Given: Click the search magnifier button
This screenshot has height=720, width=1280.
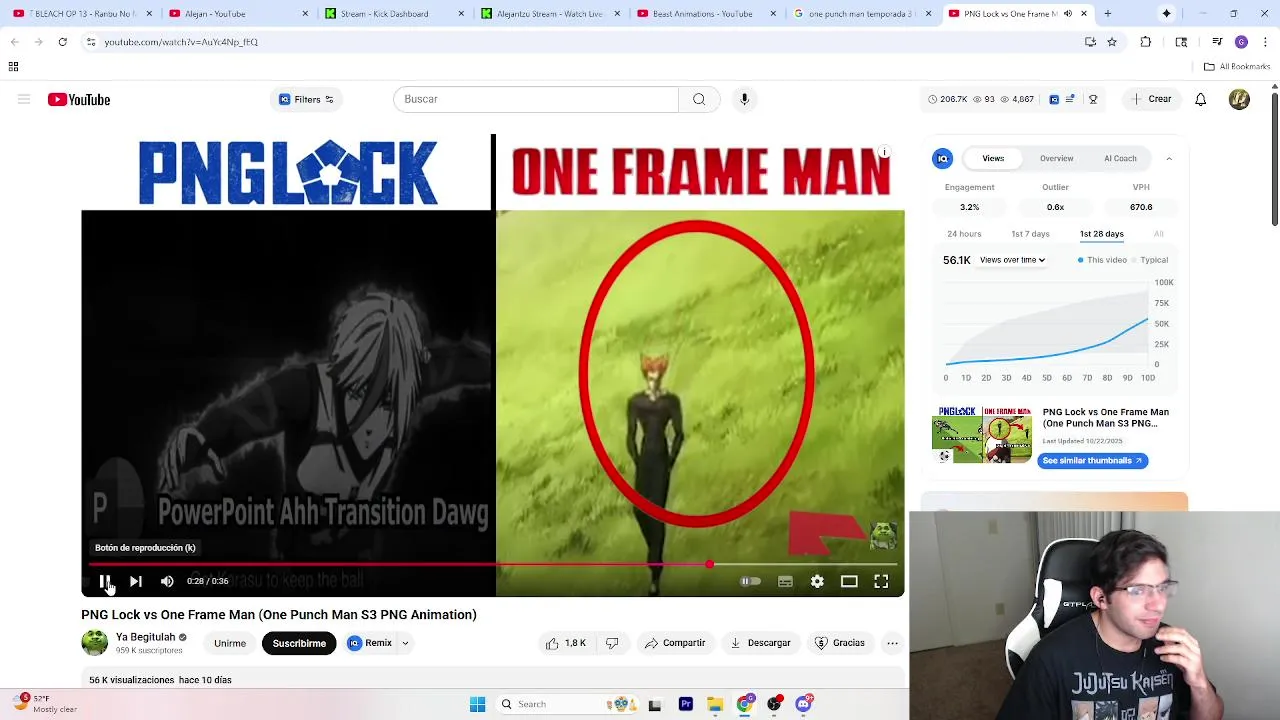Looking at the screenshot, I should [699, 99].
